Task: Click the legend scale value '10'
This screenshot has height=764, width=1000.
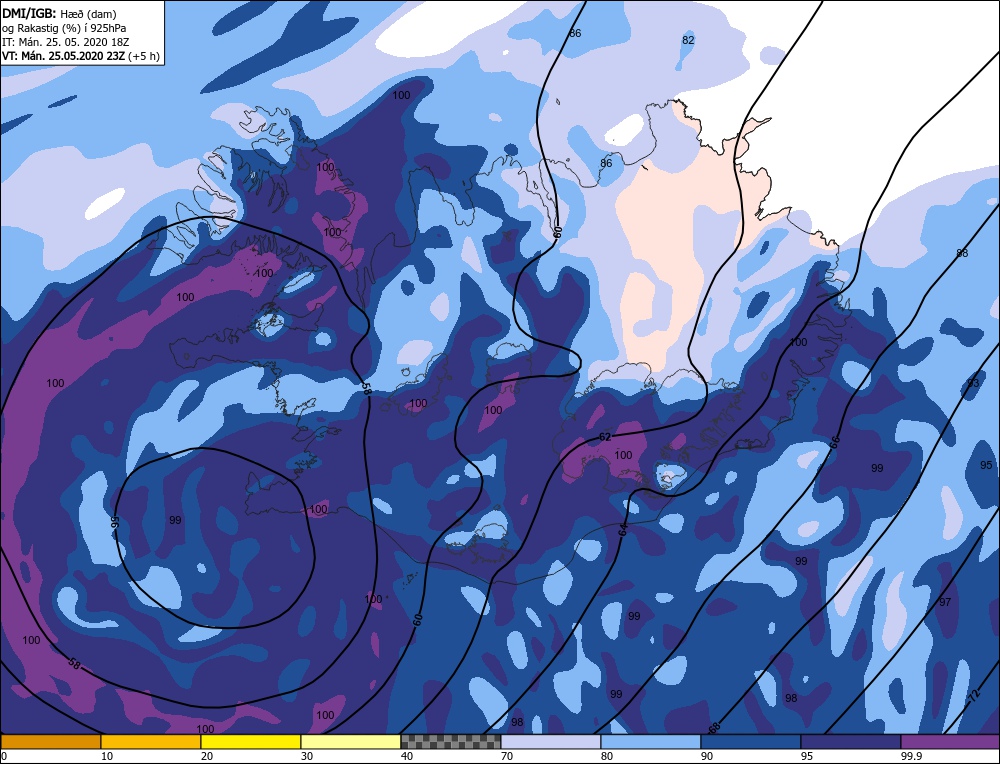Action: click(107, 756)
